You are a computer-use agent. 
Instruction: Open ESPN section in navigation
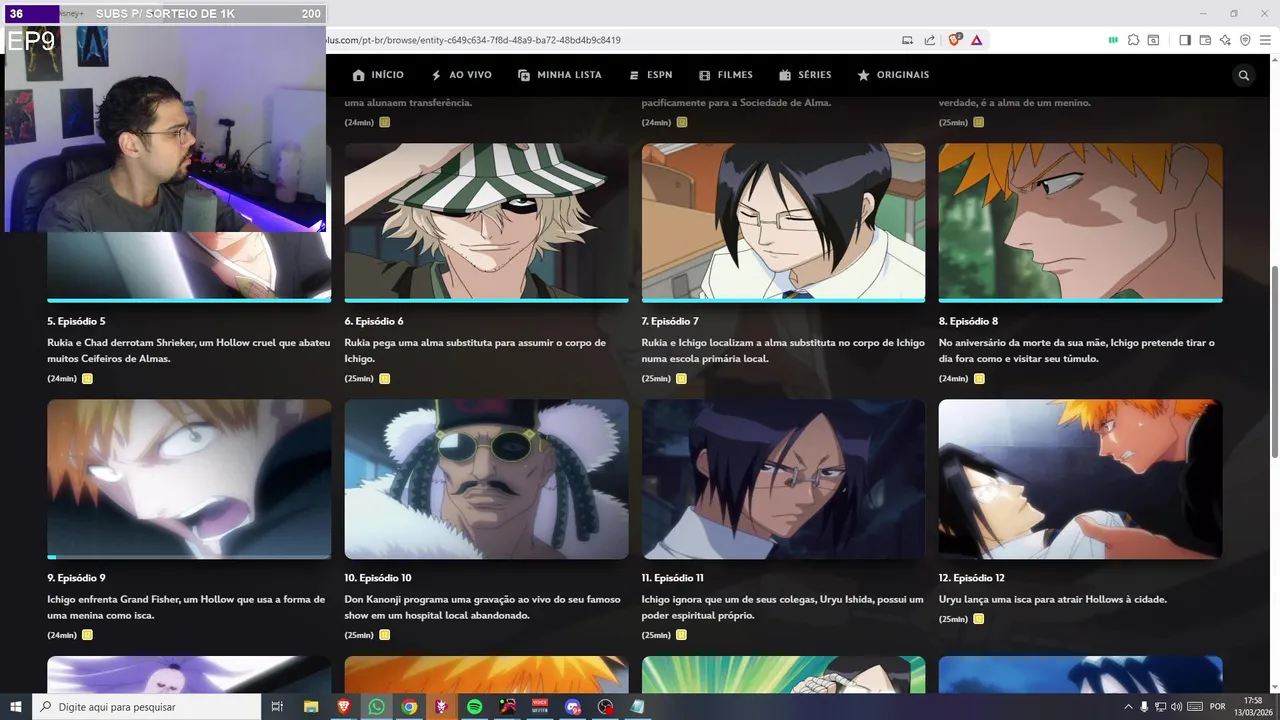coord(650,75)
